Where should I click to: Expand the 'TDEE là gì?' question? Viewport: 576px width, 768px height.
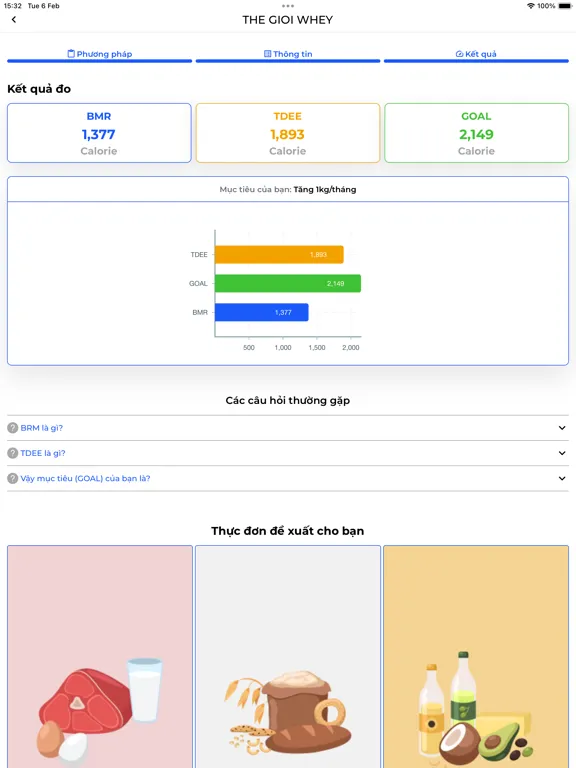(288, 453)
